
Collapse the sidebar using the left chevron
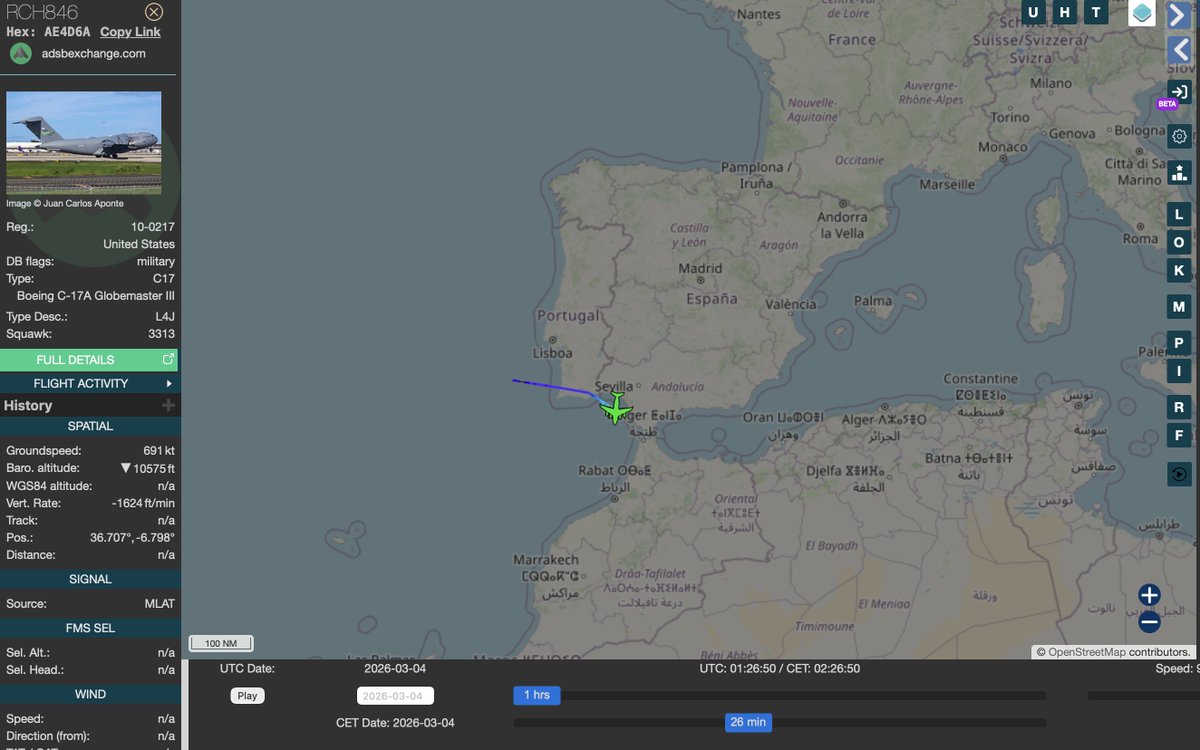(x=1178, y=49)
